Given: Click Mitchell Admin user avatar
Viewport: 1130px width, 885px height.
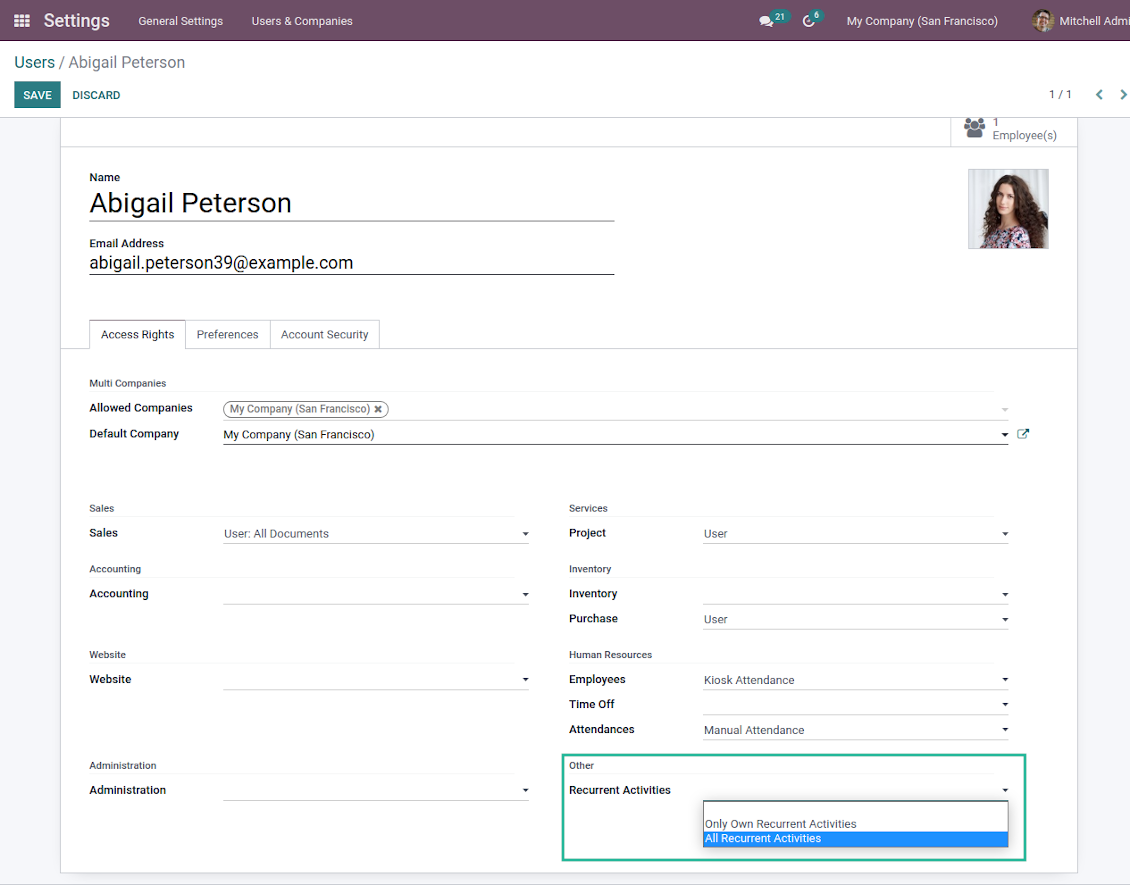Looking at the screenshot, I should [x=1043, y=21].
